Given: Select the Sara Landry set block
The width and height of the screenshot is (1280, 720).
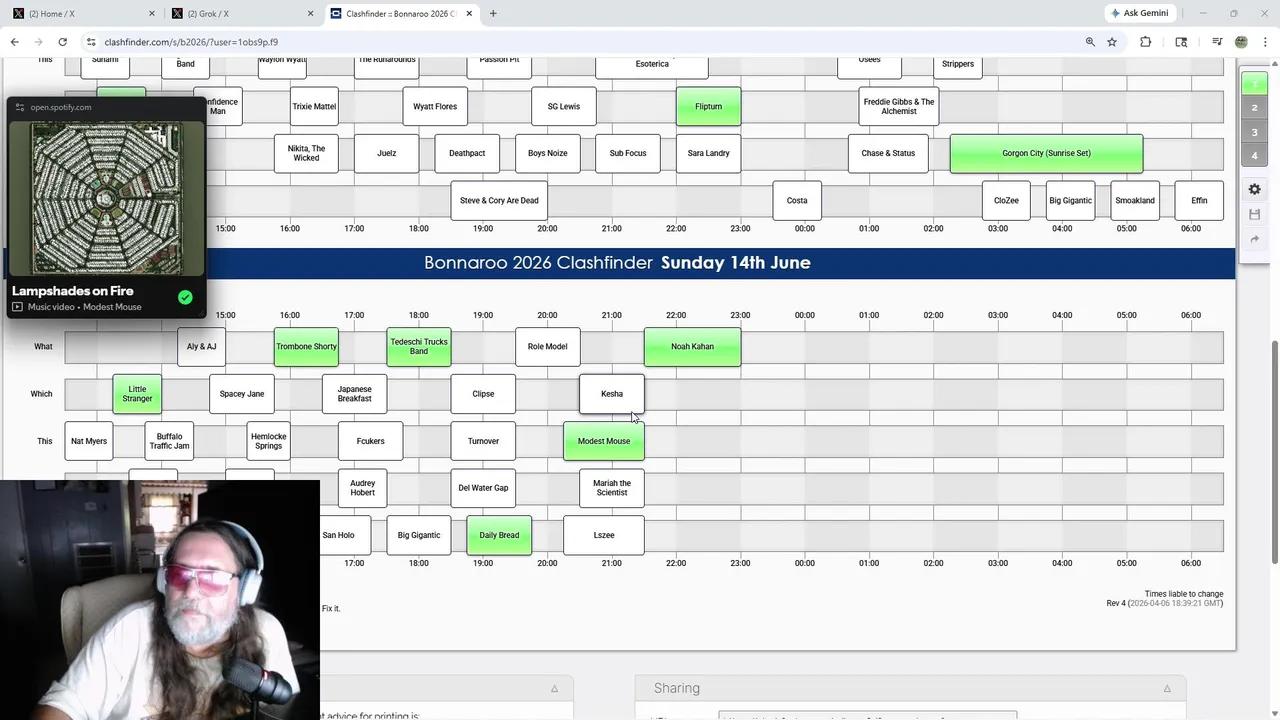Looking at the screenshot, I should [x=708, y=153].
